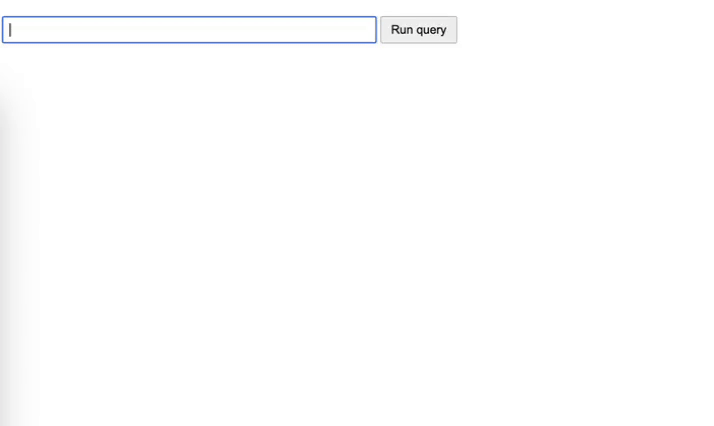This screenshot has height=426, width=714.
Task: Click the Run query button
Action: tap(418, 30)
